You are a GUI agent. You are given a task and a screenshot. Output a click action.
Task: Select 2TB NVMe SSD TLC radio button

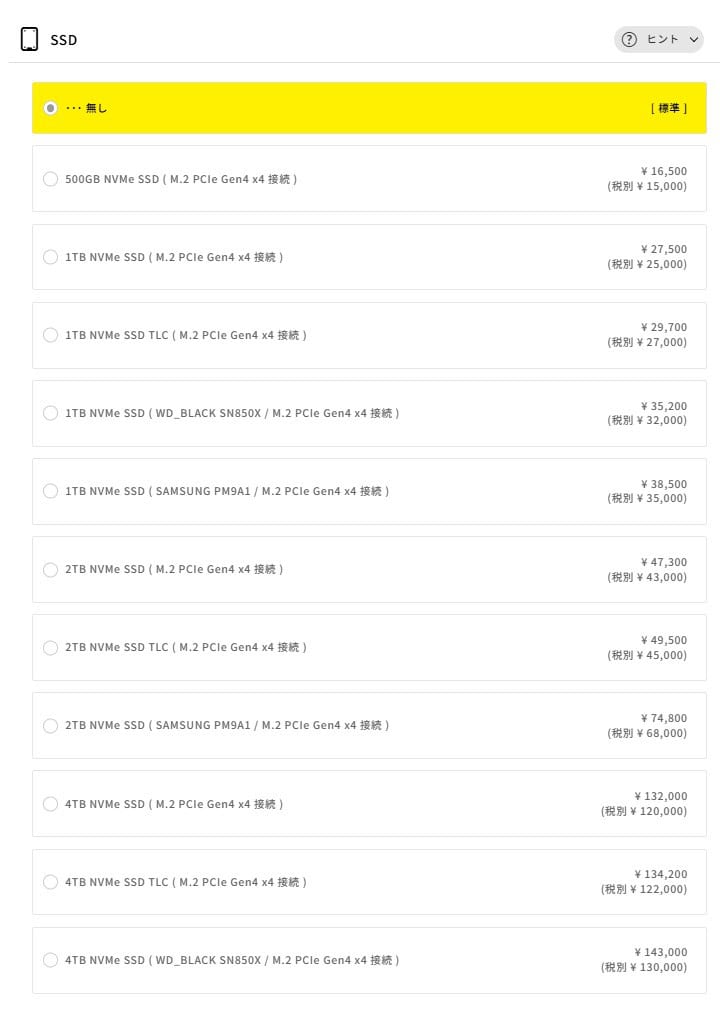pos(51,647)
